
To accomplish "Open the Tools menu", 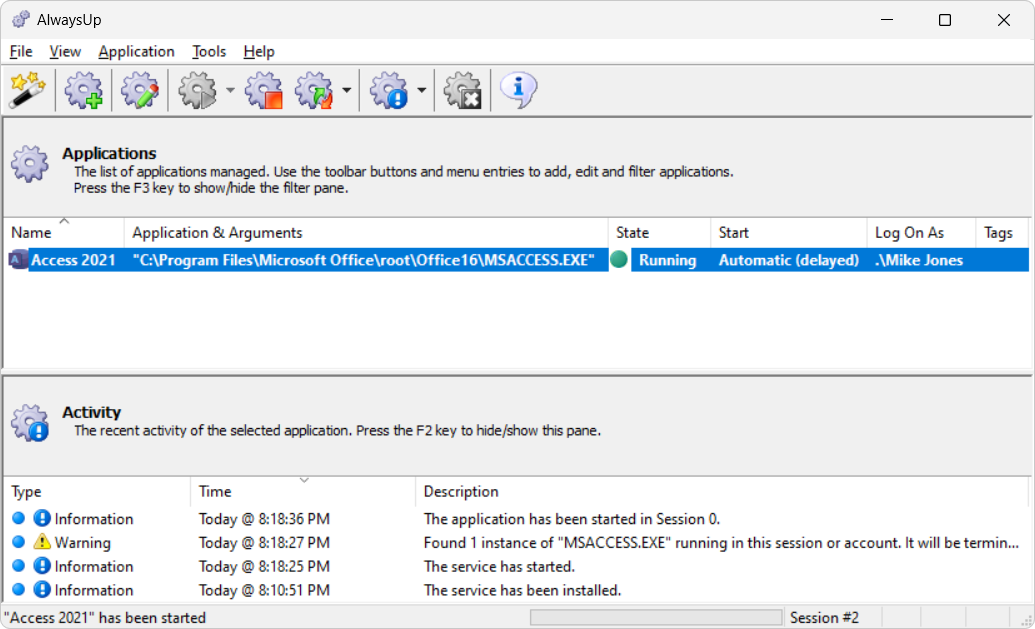I will tap(209, 51).
